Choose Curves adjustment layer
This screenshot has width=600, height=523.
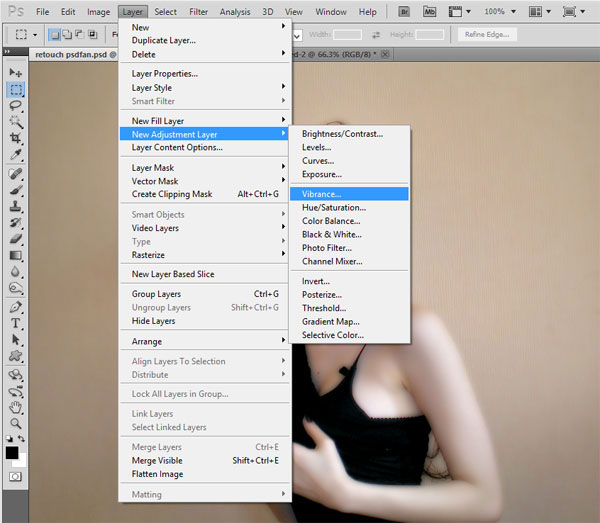click(x=349, y=161)
